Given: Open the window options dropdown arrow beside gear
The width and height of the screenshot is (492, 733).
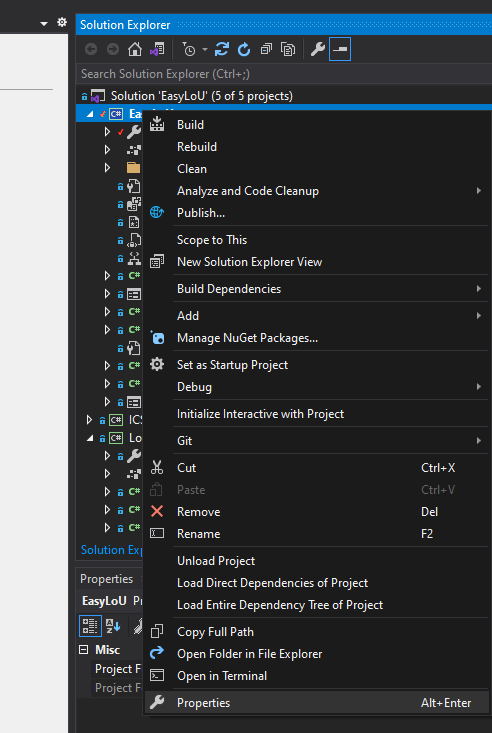Looking at the screenshot, I should click(x=44, y=23).
